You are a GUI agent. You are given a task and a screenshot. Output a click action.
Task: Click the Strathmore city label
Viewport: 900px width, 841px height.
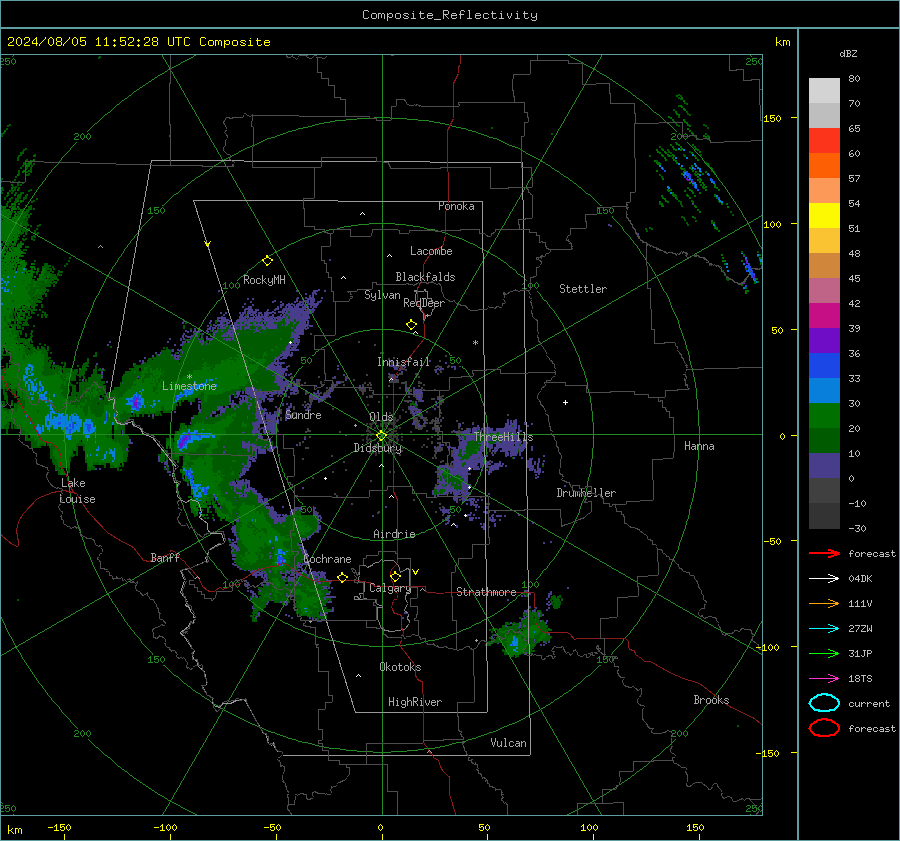pyautogui.click(x=486, y=592)
